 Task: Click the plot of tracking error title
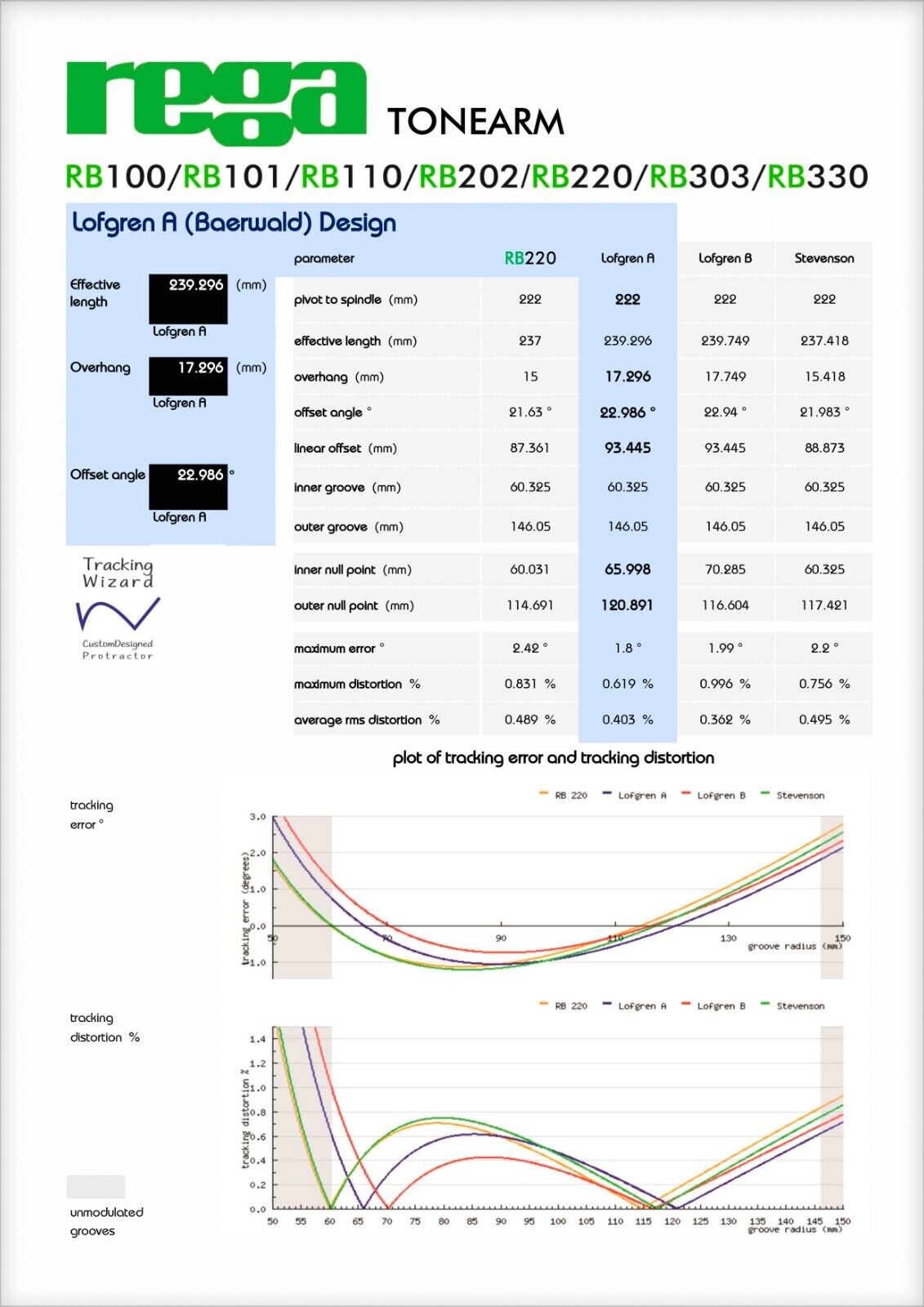pos(553,758)
